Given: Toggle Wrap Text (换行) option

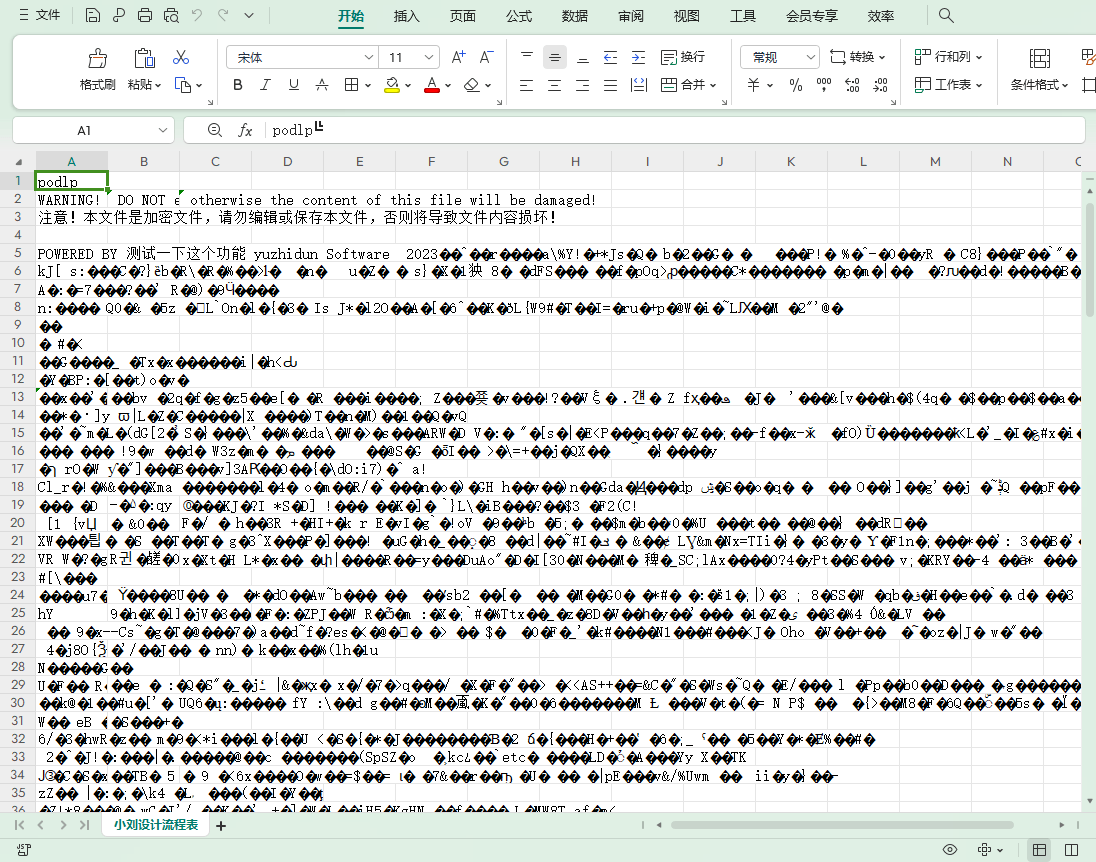Looking at the screenshot, I should pyautogui.click(x=683, y=58).
